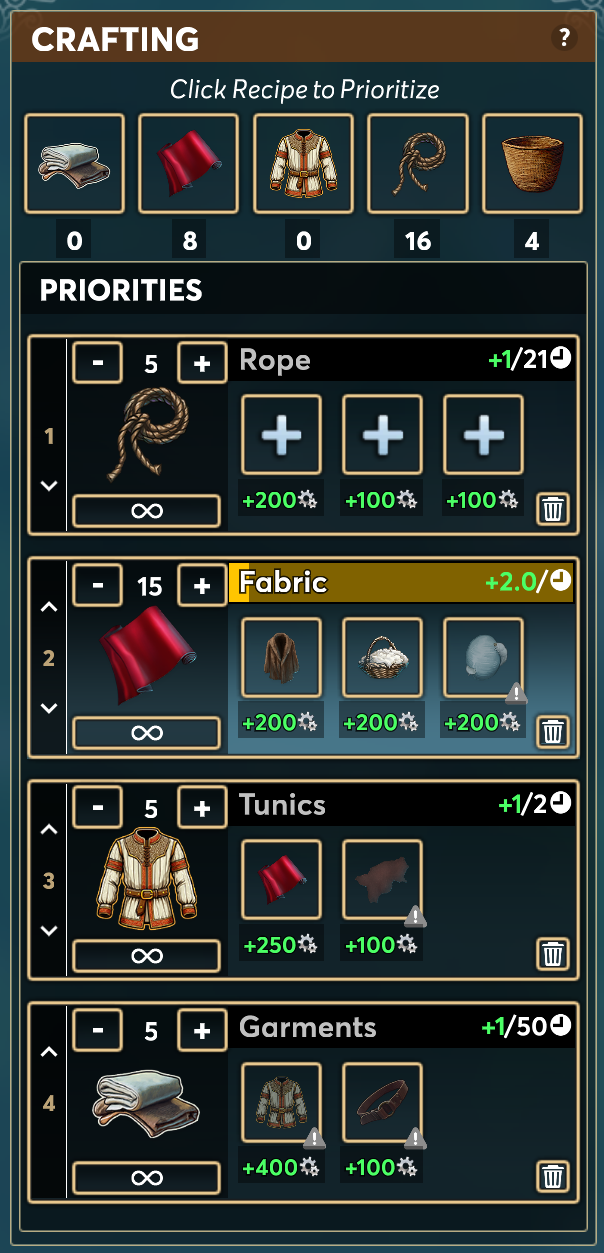The image size is (604, 1253).
Task: Prioritize the Tunic recipe in top row
Action: click(303, 163)
